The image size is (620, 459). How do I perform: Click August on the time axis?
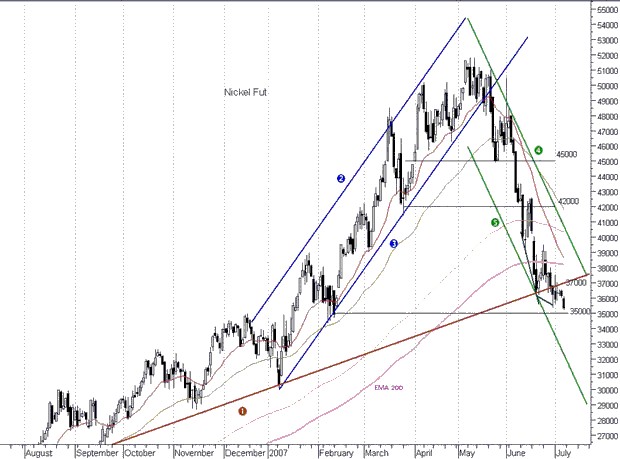(x=37, y=452)
